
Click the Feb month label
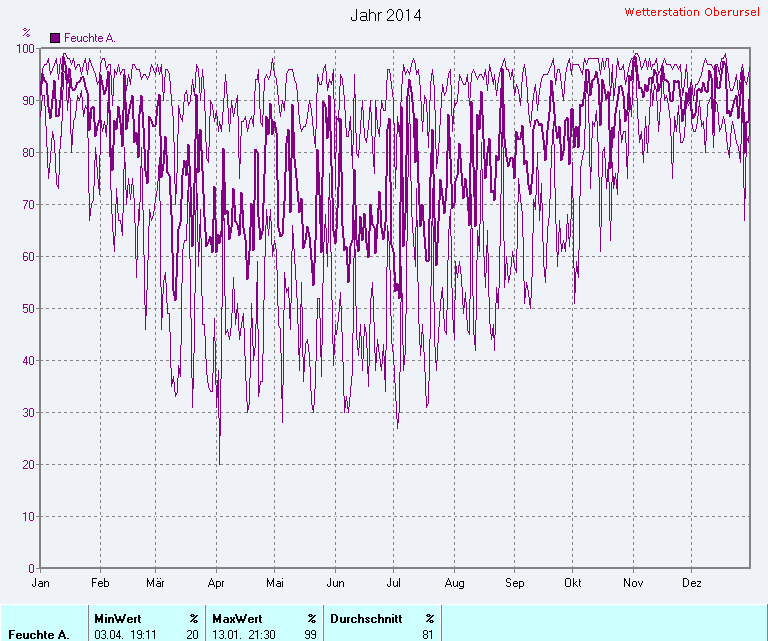pos(100,583)
